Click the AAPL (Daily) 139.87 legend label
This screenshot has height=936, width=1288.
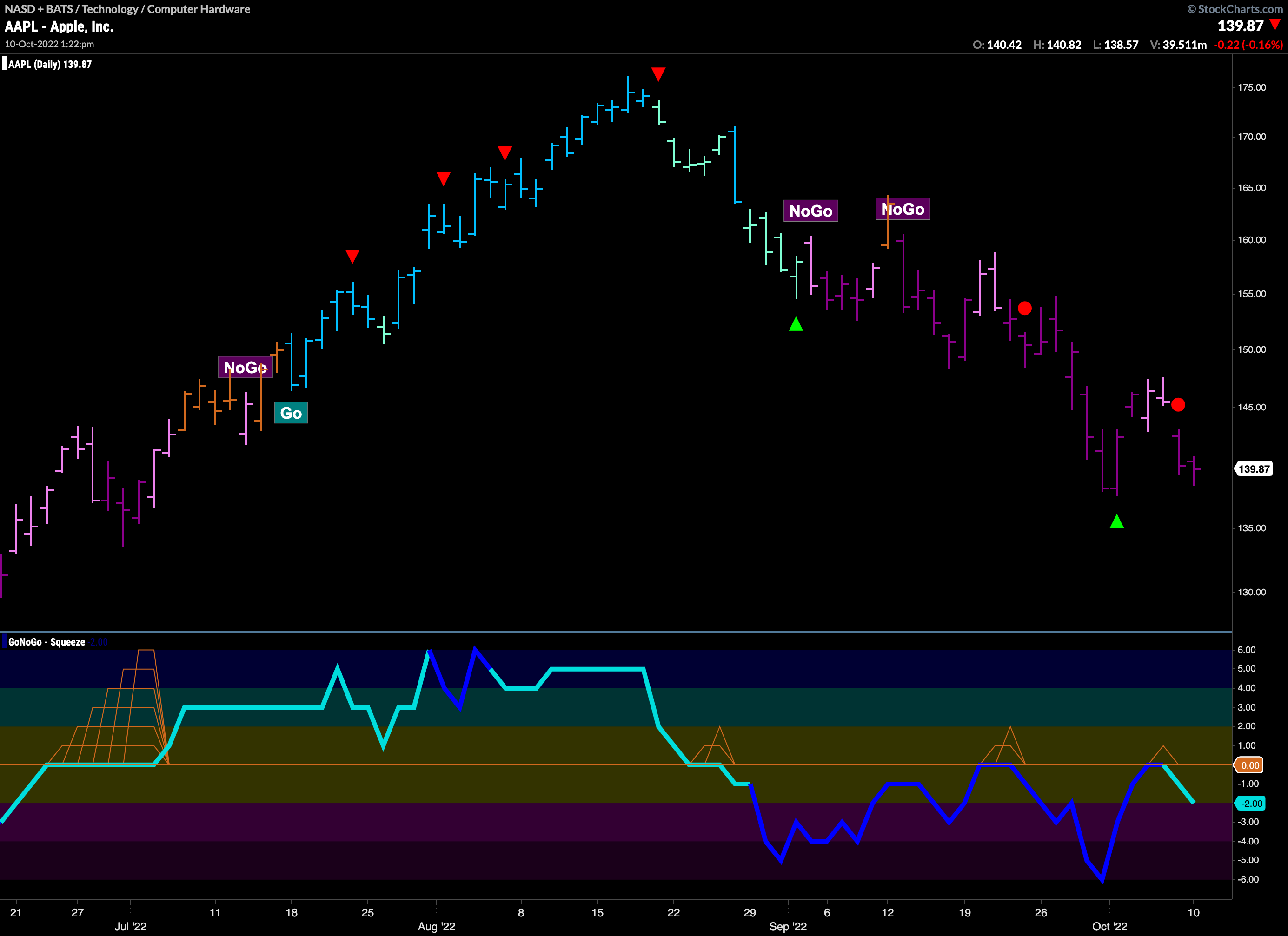coord(49,64)
